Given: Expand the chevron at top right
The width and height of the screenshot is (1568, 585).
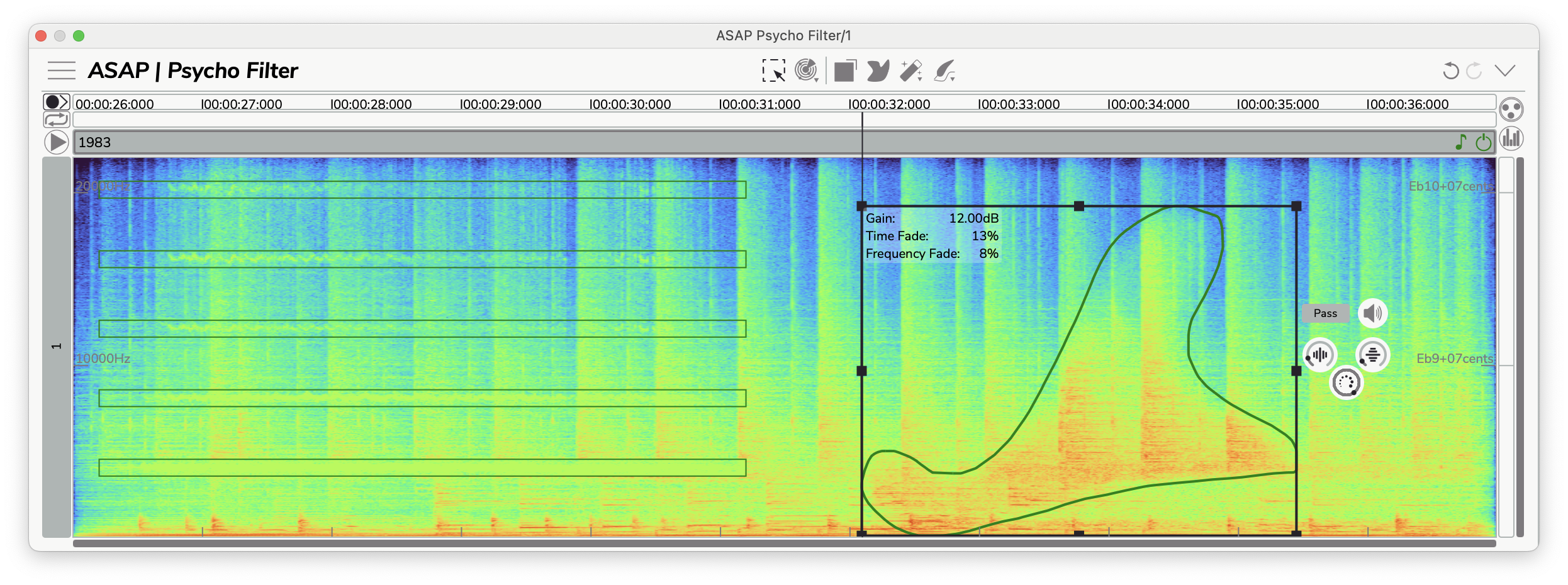Looking at the screenshot, I should point(1505,70).
